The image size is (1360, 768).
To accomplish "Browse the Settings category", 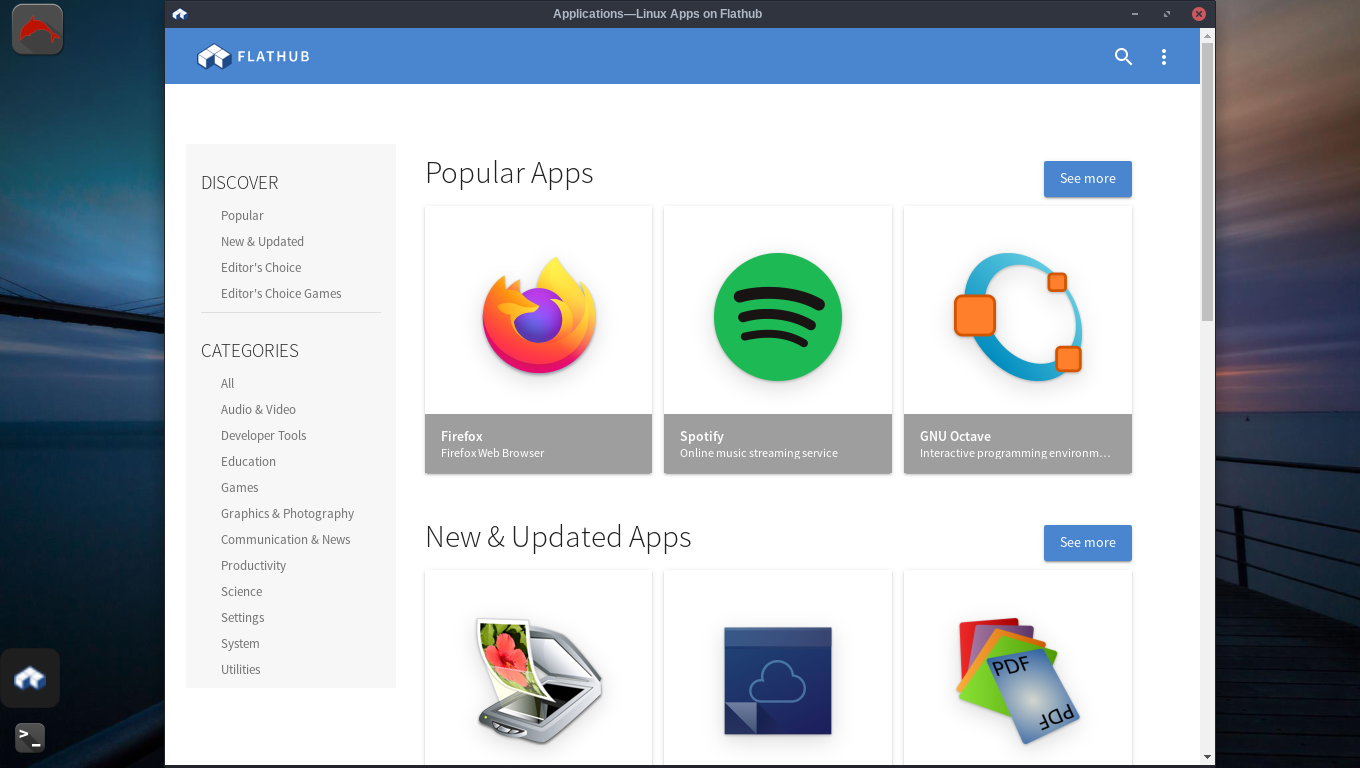I will (243, 618).
